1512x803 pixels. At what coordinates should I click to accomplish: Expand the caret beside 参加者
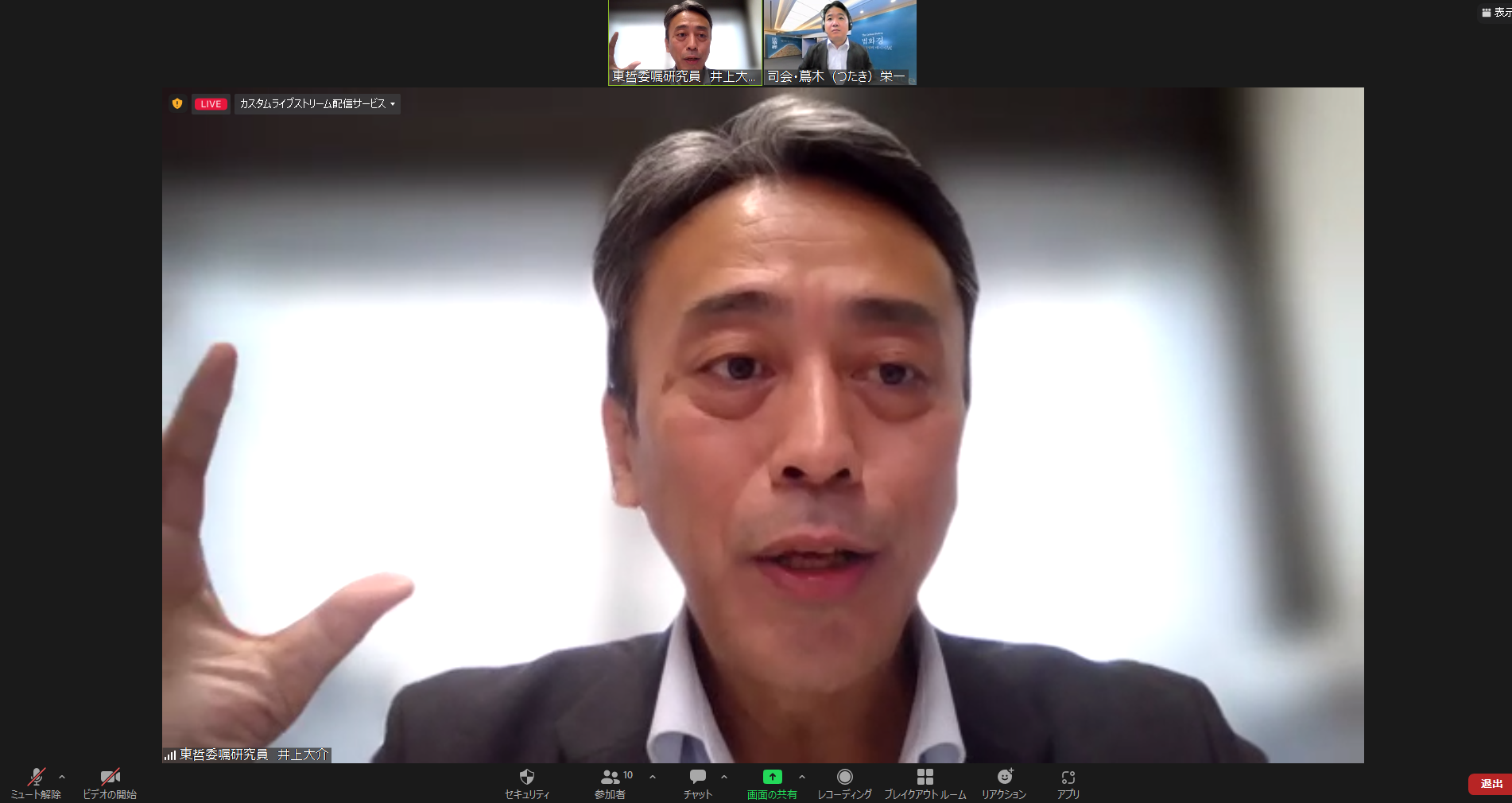[653, 777]
